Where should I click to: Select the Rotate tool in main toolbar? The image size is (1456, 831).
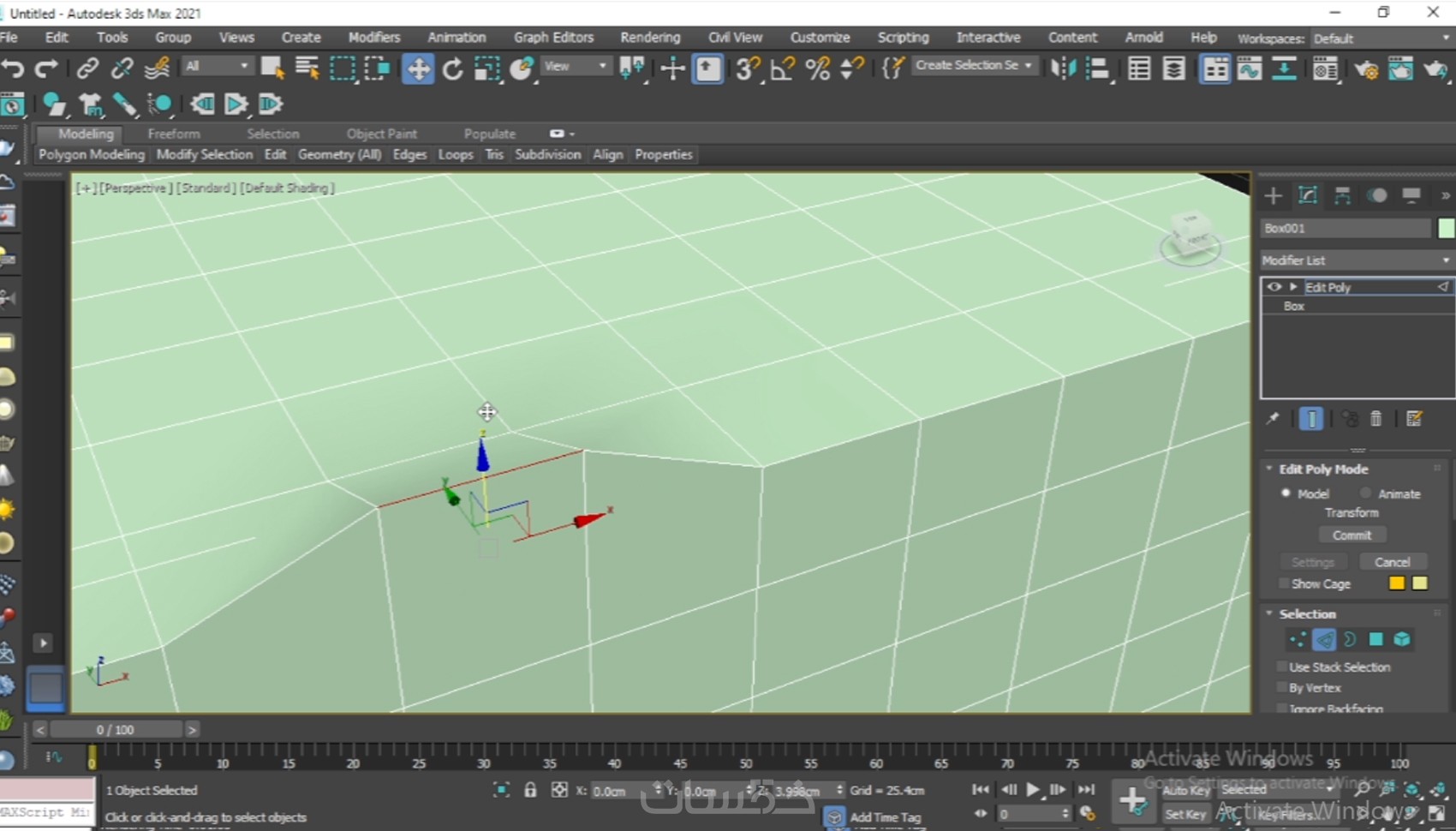(452, 69)
